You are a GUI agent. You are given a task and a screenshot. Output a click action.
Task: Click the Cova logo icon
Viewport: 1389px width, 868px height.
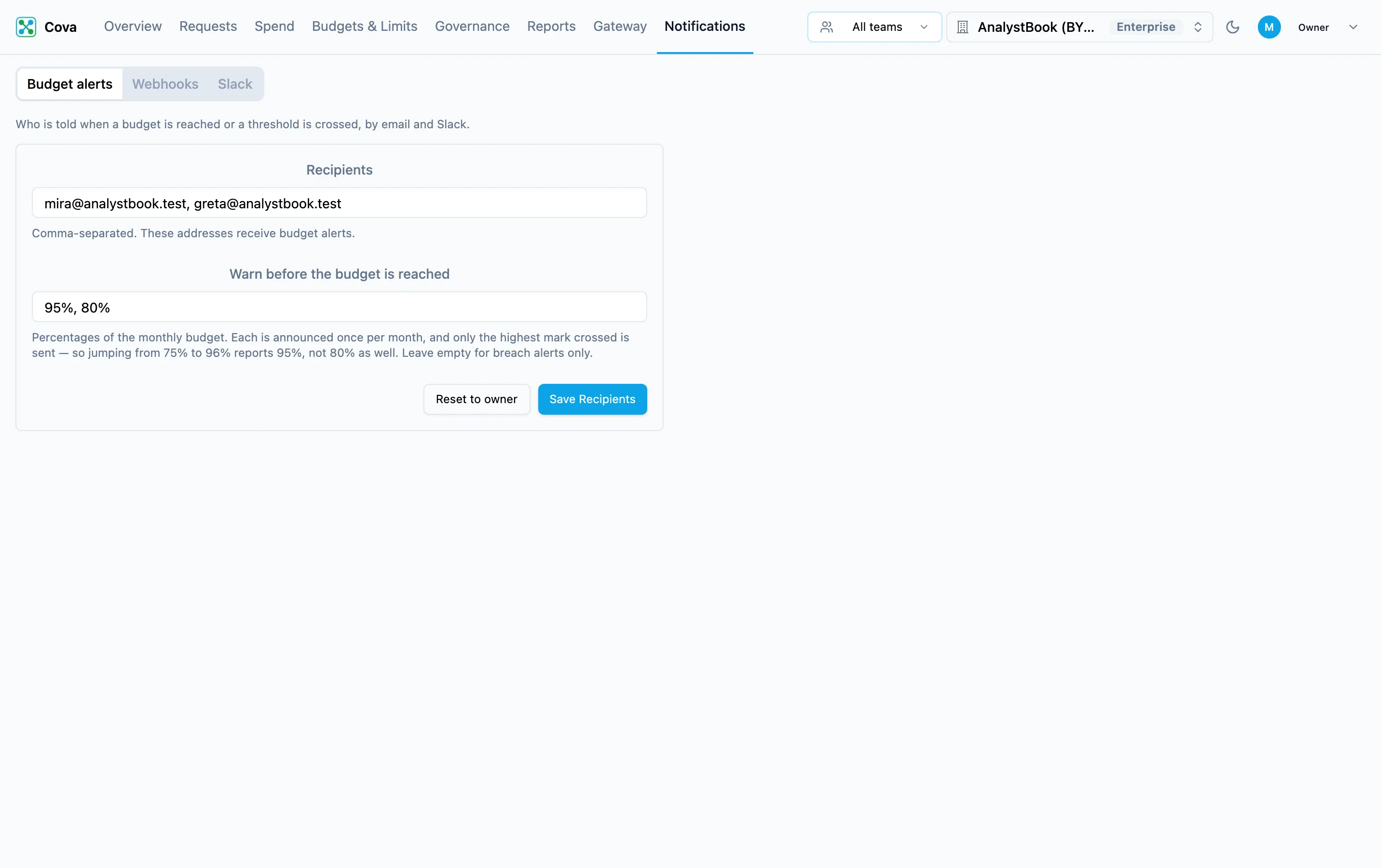(26, 27)
